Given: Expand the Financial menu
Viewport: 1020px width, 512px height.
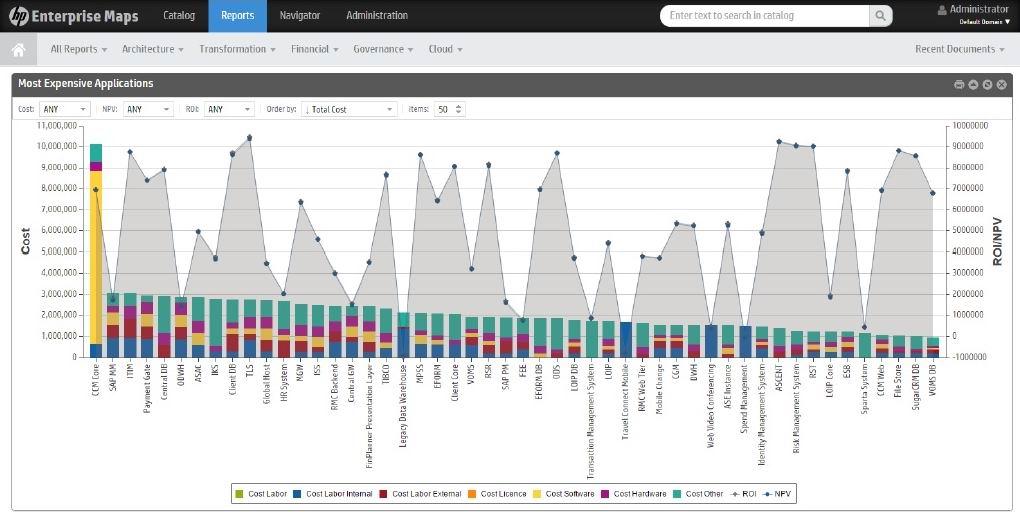Looking at the screenshot, I should [315, 49].
